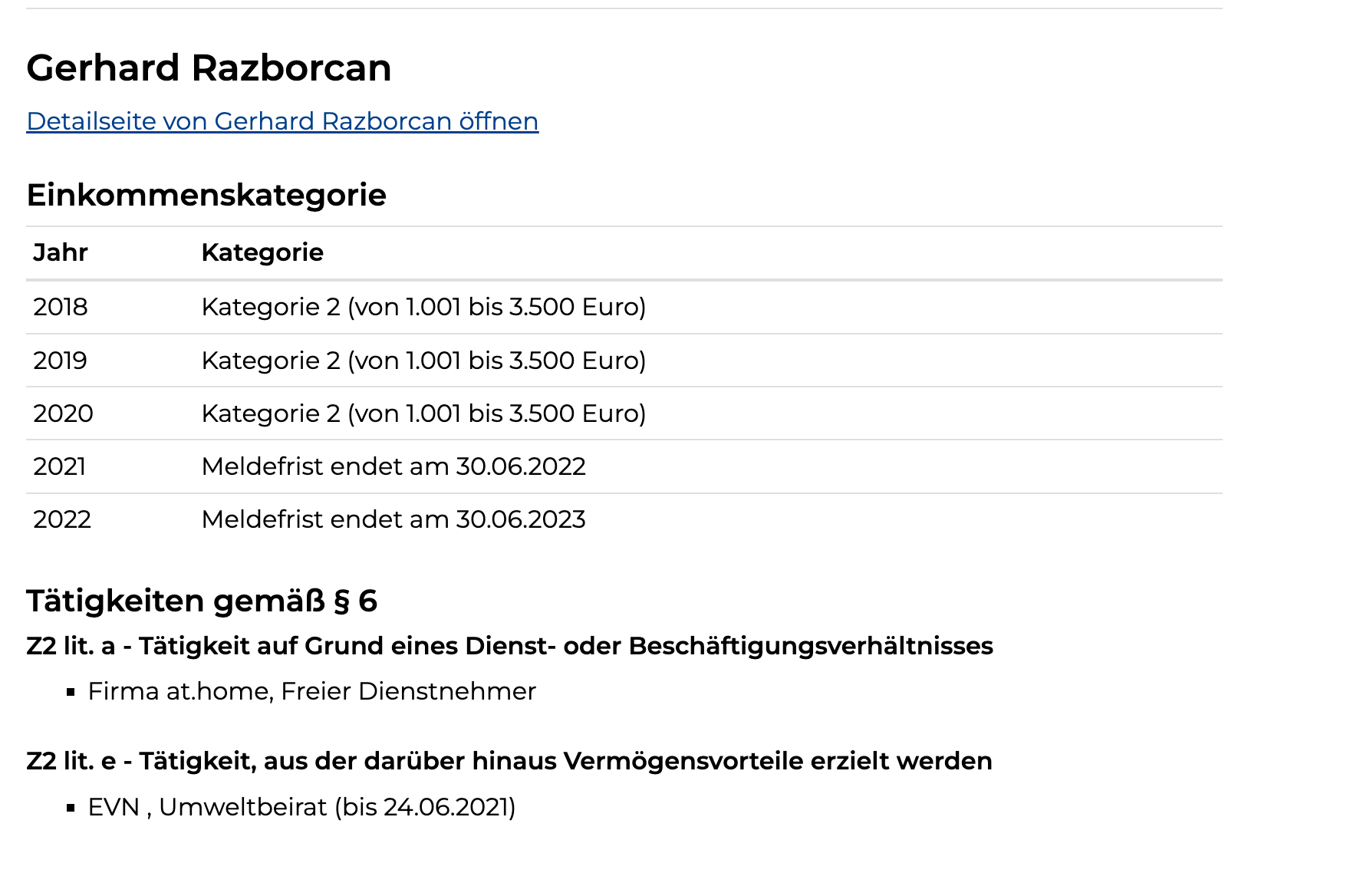Click Meldefrist endet am 30.06.2022 cell
Image resolution: width=1350 pixels, height=896 pixels.
393,466
